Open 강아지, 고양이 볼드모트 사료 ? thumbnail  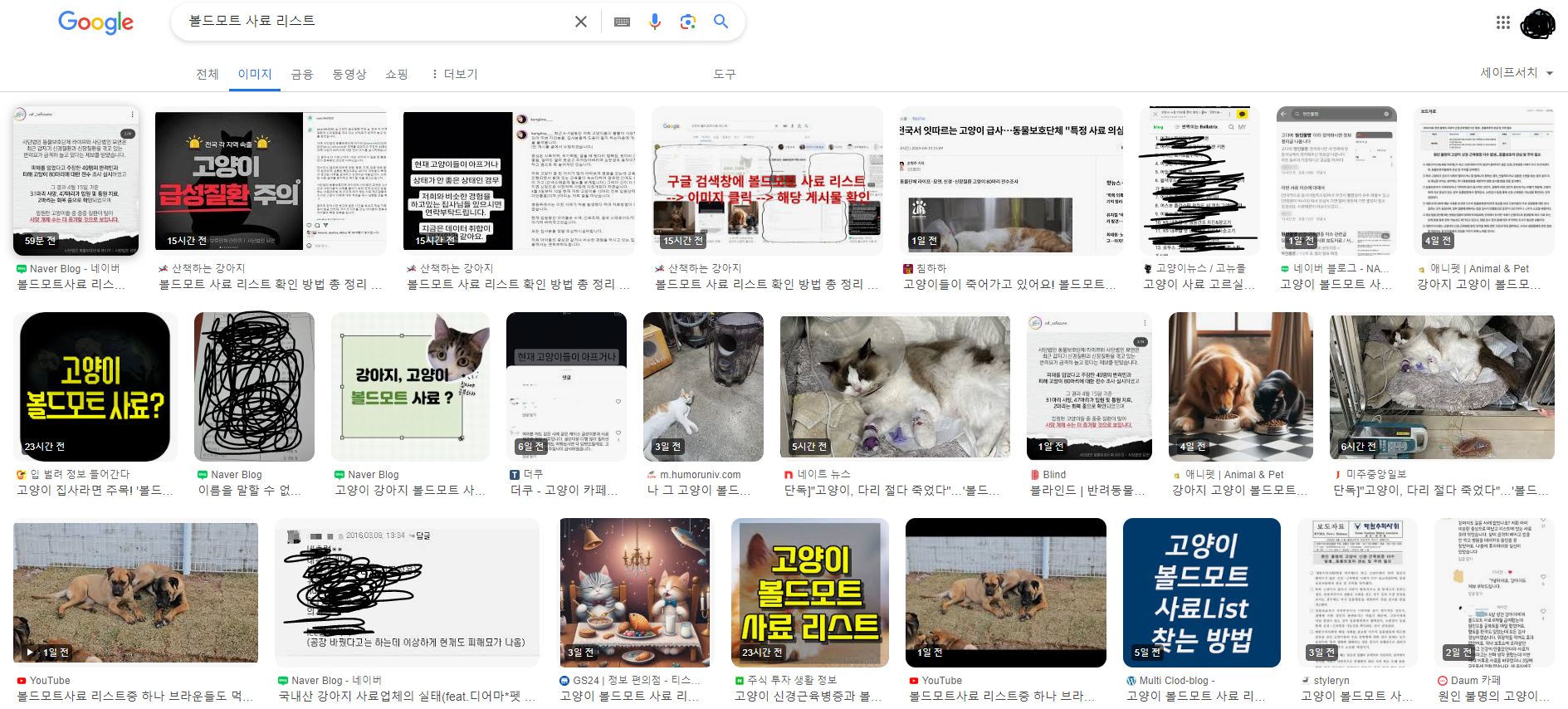tap(410, 386)
